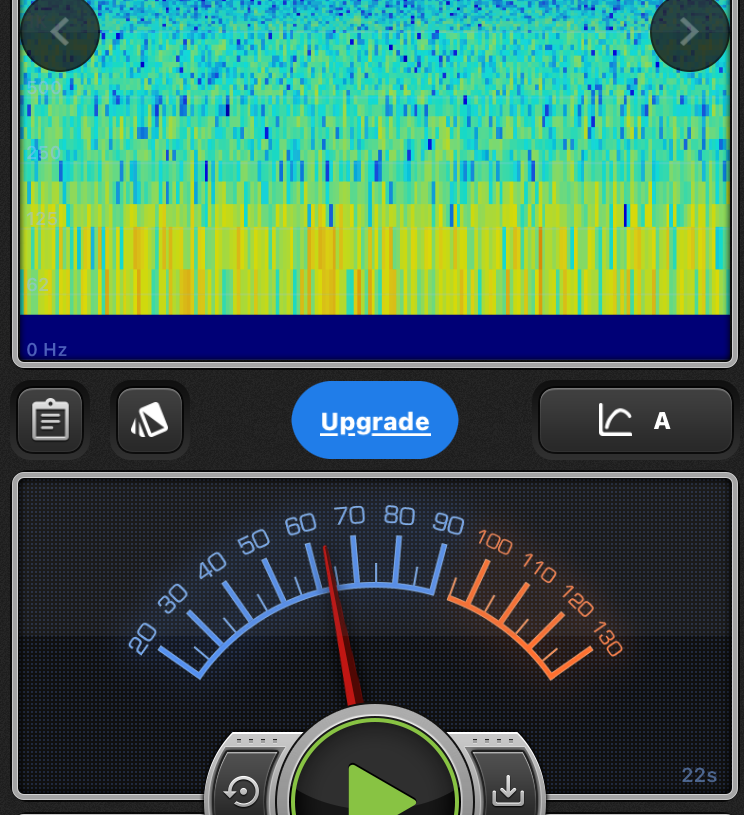This screenshot has width=744, height=815.
Task: Click the 0 Hz axis label
Action: [47, 350]
